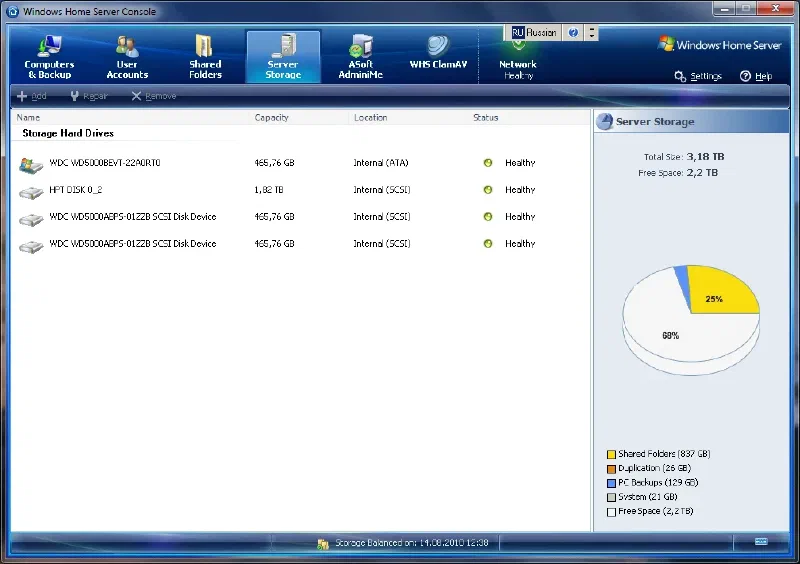
Task: Click the yellow 25% pie chart slice
Action: (x=717, y=293)
